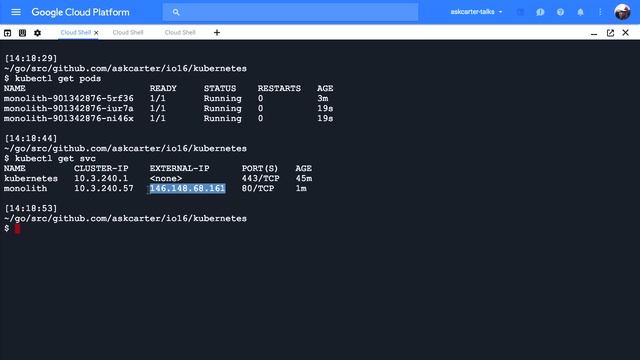Click the kubectl get pods command
Screen dimensions: 640x360
point(58,78)
